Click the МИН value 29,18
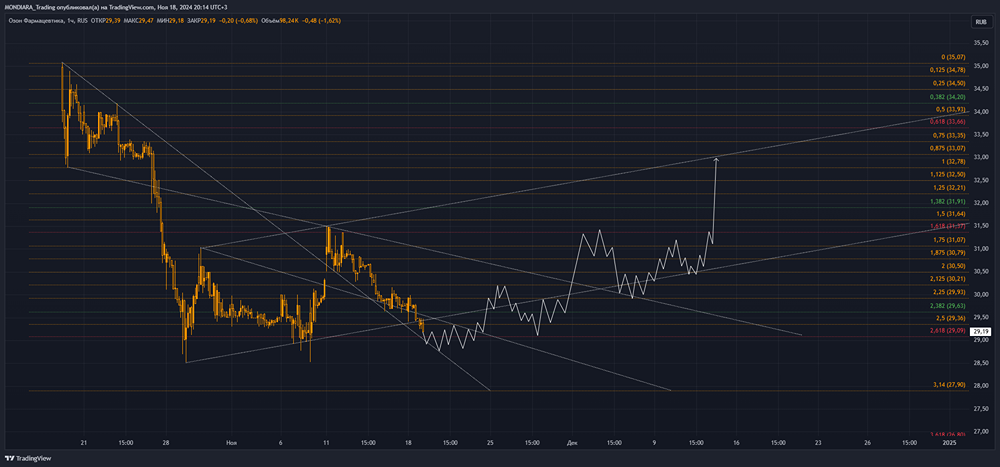This screenshot has width=1000, height=467. tap(175, 21)
